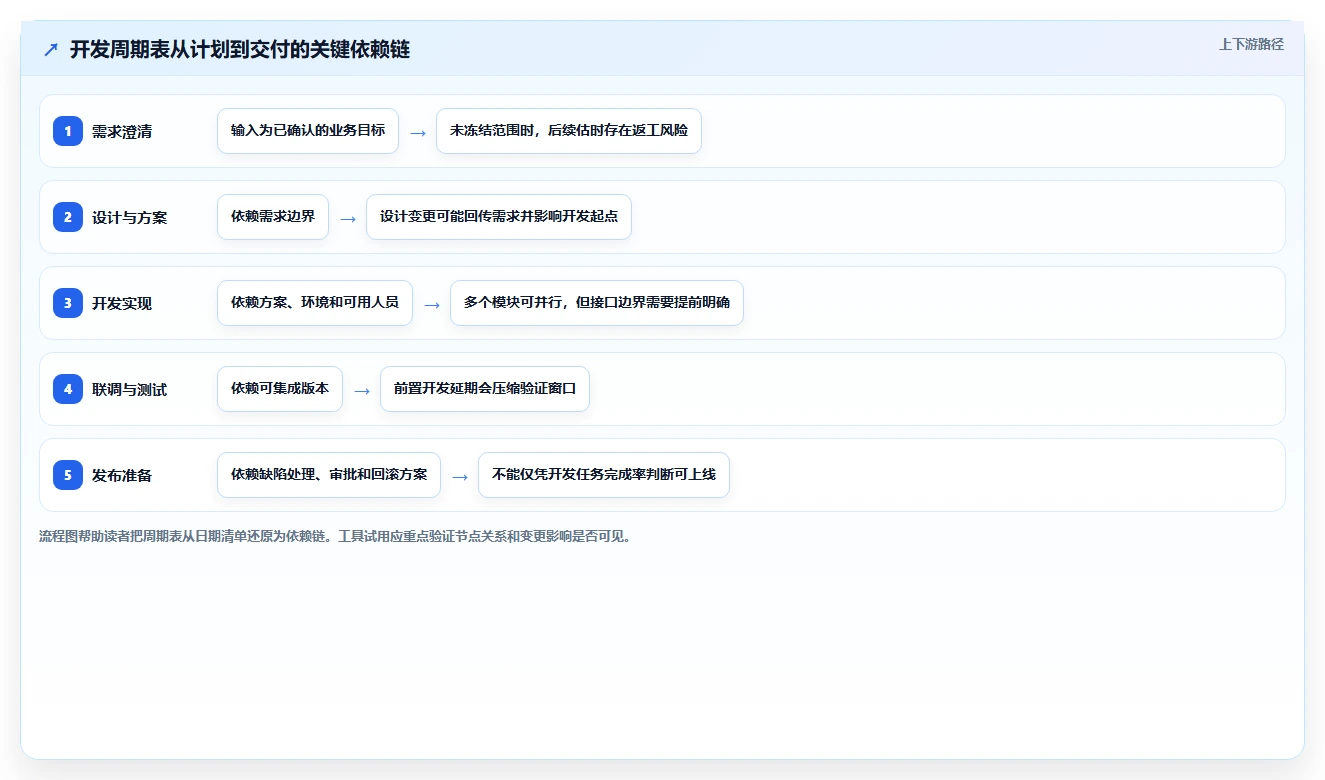1325x780 pixels.
Task: Click the 开发实现 step label
Action: 122,303
